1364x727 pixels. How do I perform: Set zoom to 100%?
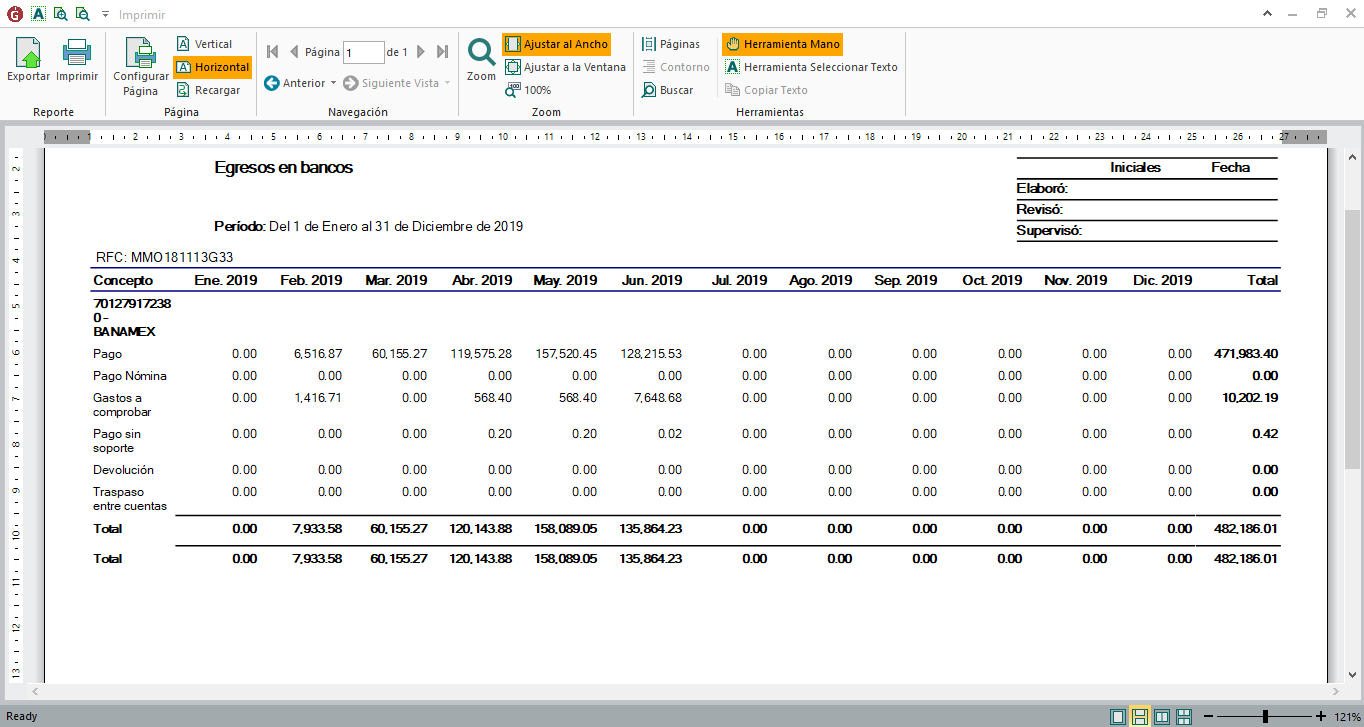pyautogui.click(x=528, y=90)
